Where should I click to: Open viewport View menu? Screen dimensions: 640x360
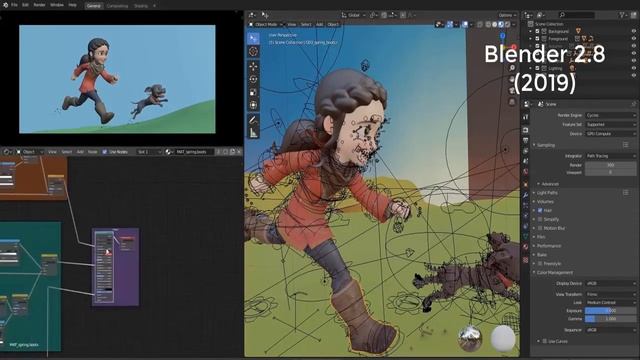click(x=291, y=24)
